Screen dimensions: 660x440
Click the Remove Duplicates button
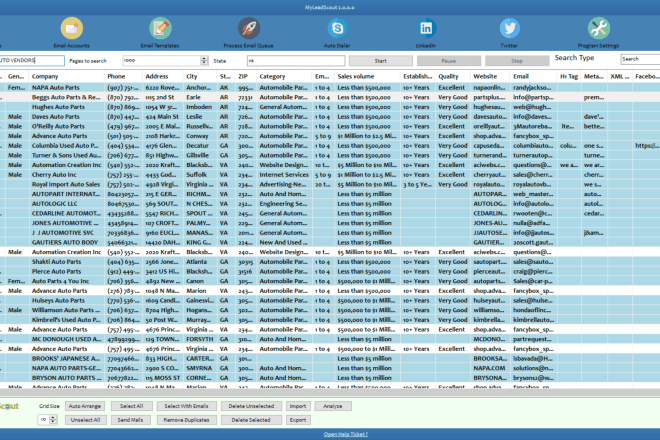[x=186, y=420]
